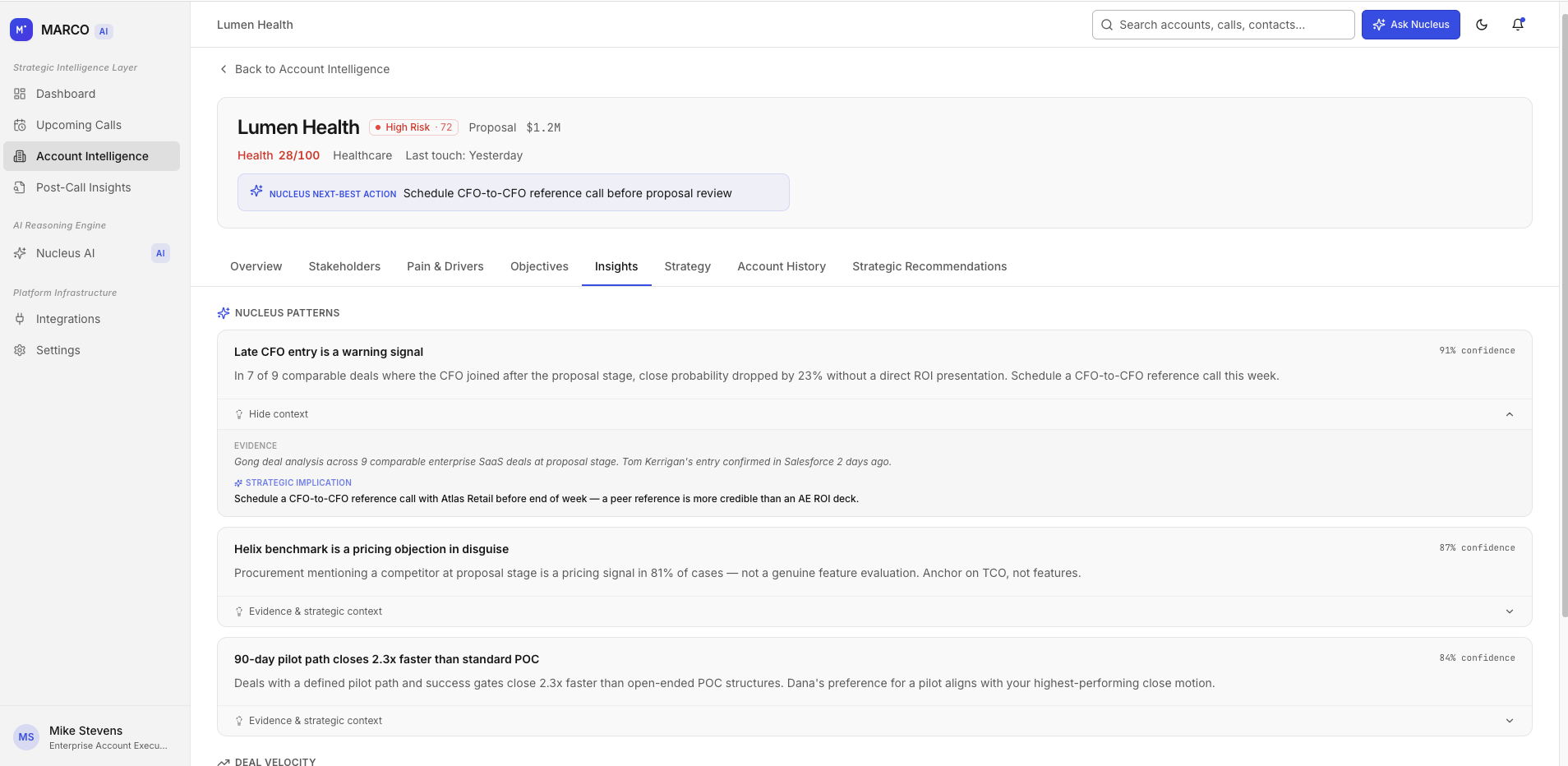The height and width of the screenshot is (766, 1568).
Task: Click the Ask Nucleus button
Action: pyautogui.click(x=1411, y=25)
